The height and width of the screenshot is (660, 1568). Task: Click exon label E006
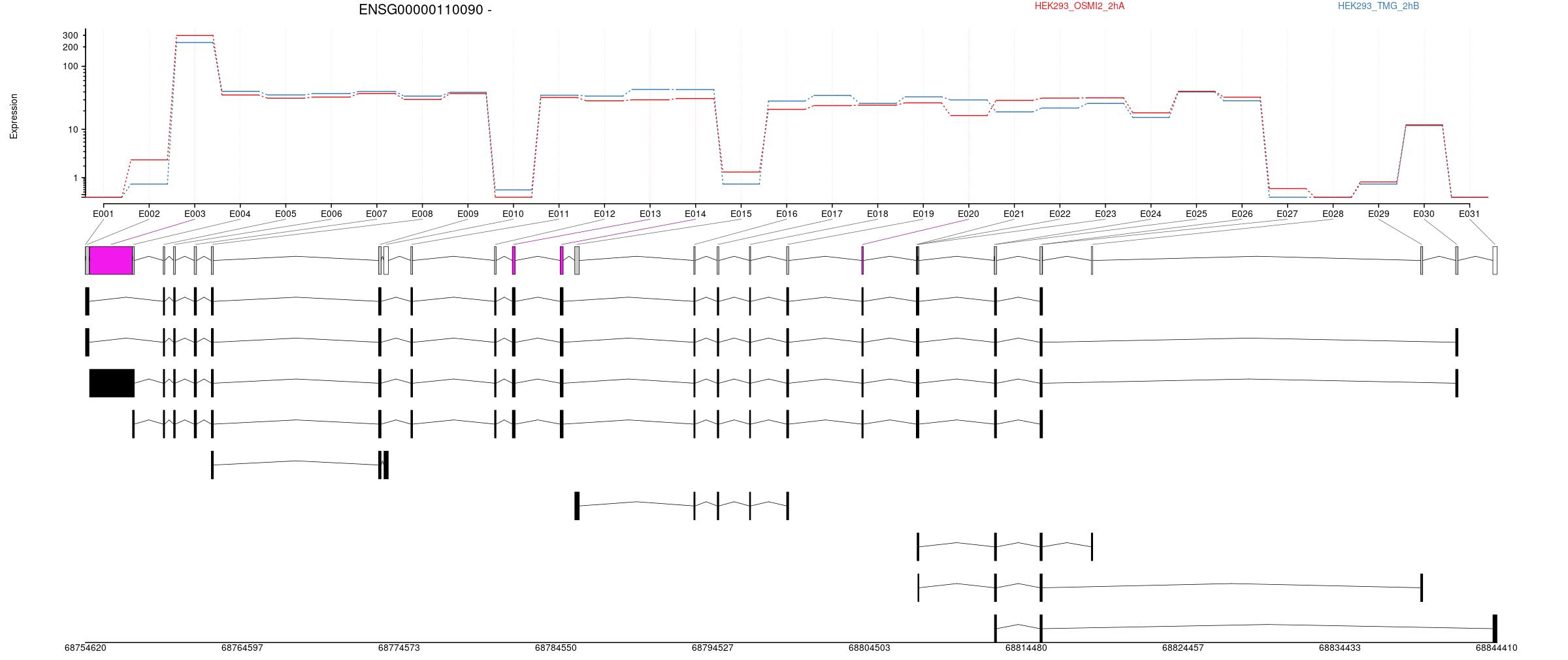click(331, 214)
